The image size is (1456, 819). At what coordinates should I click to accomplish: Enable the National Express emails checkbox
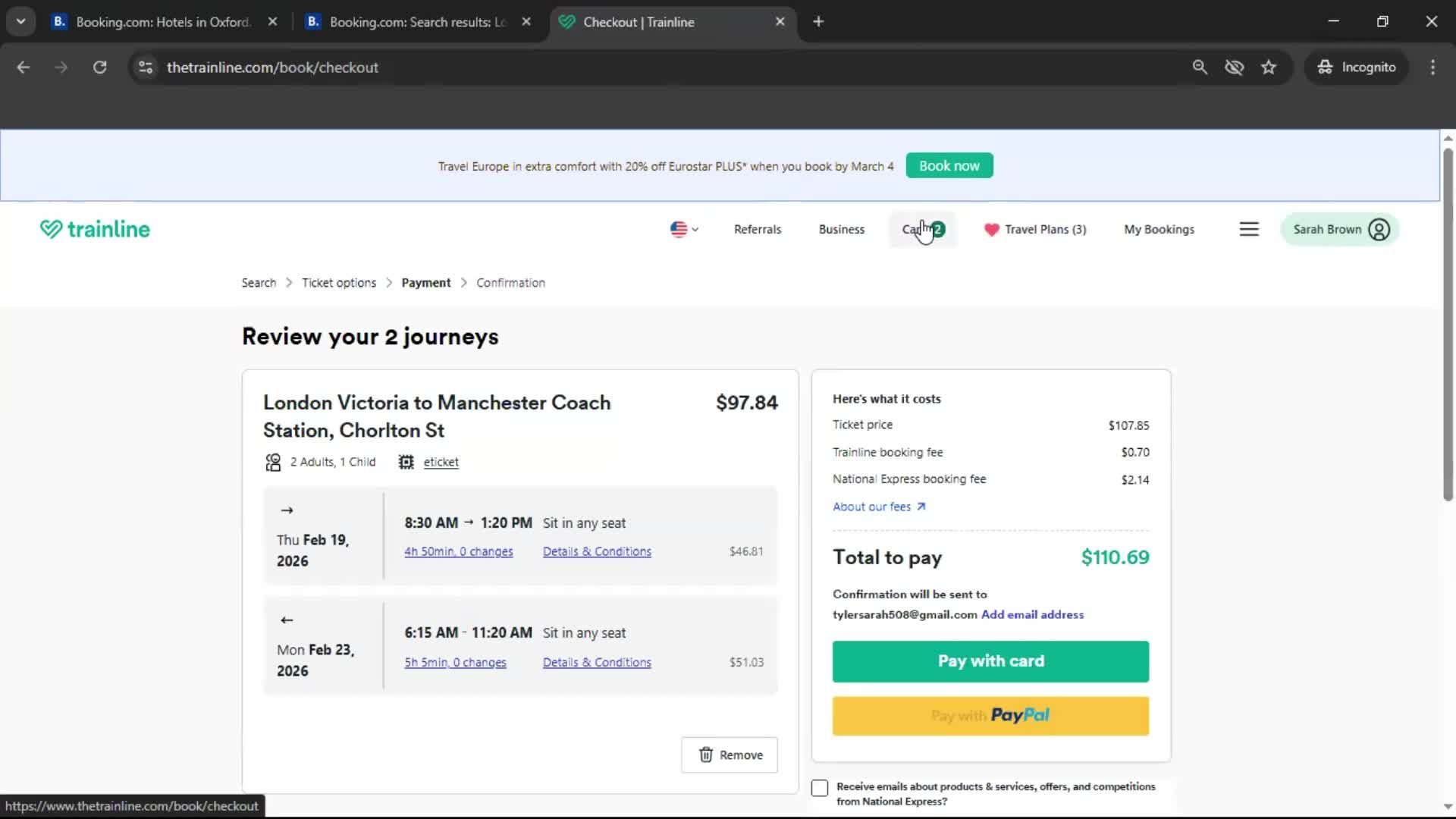click(820, 789)
